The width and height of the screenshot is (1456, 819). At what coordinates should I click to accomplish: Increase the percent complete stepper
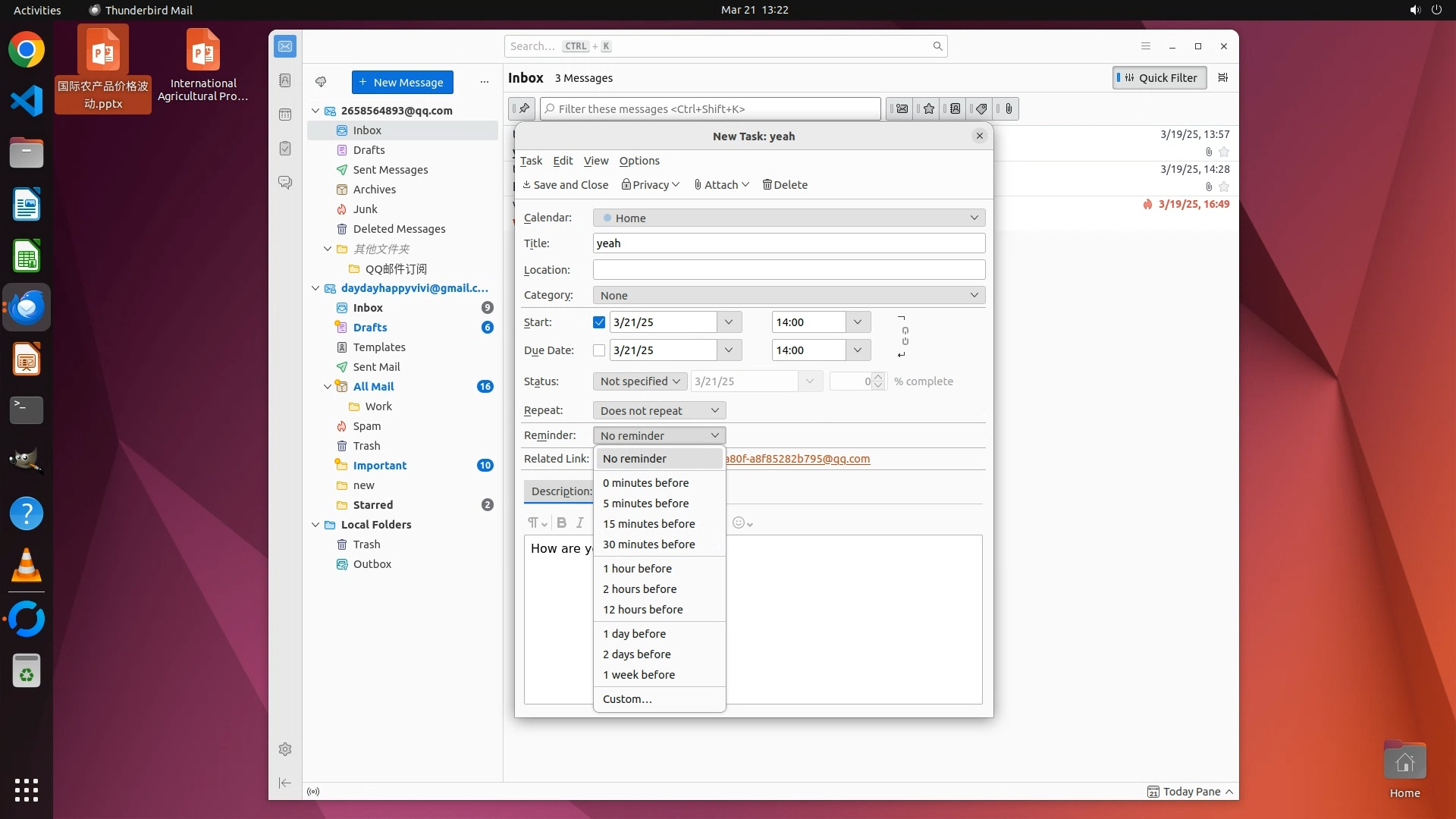pyautogui.click(x=878, y=377)
